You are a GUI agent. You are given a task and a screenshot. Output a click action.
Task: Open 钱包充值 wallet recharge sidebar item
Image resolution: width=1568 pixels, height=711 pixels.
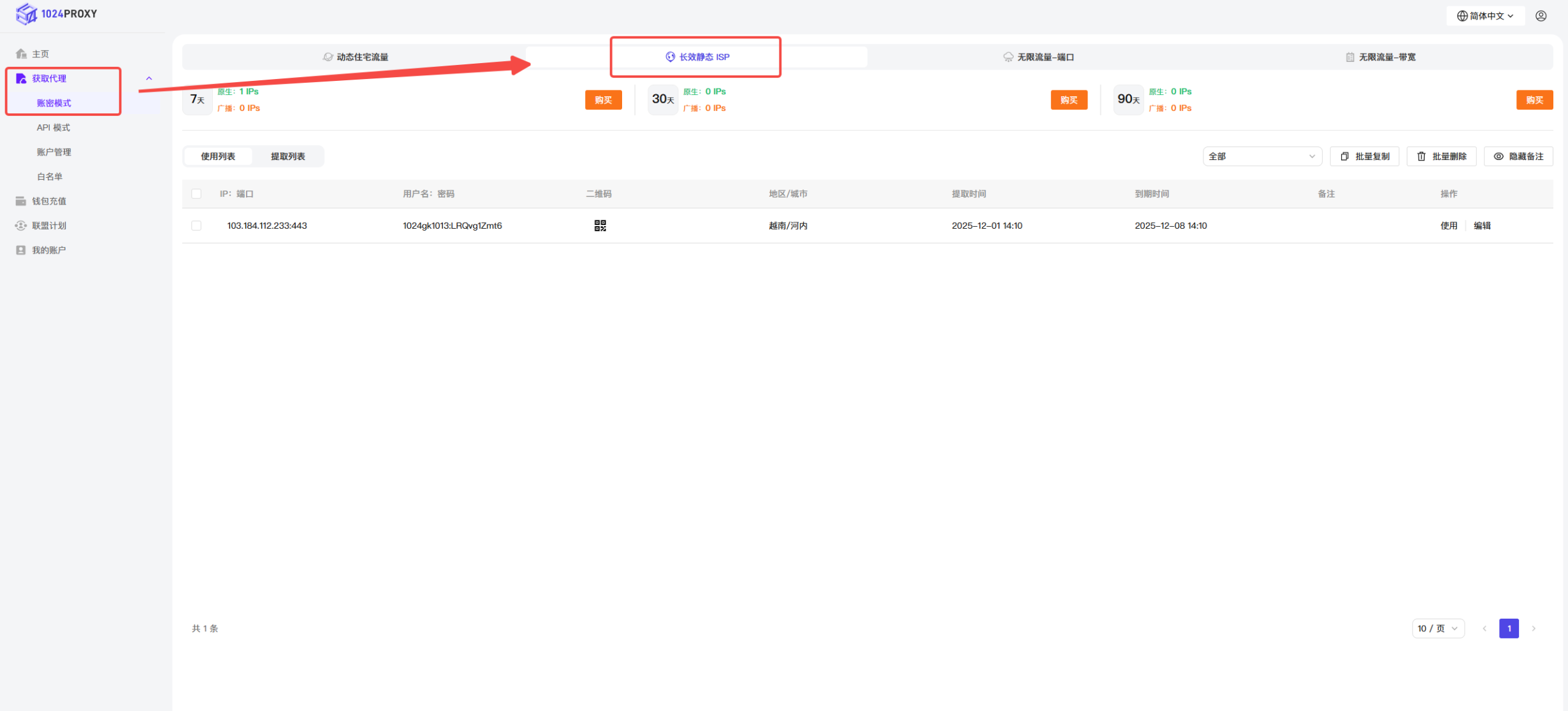pyautogui.click(x=48, y=201)
